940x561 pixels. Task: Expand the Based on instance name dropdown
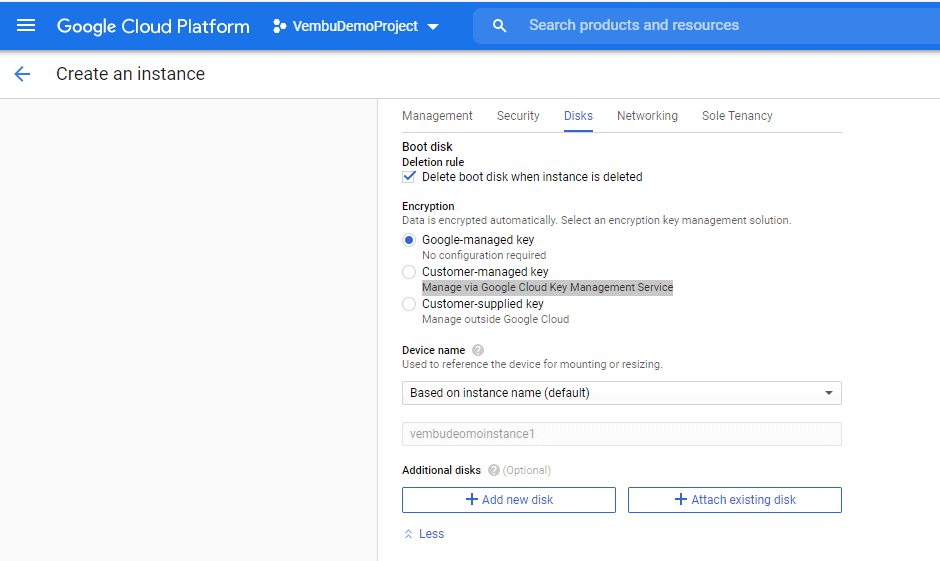tap(621, 393)
